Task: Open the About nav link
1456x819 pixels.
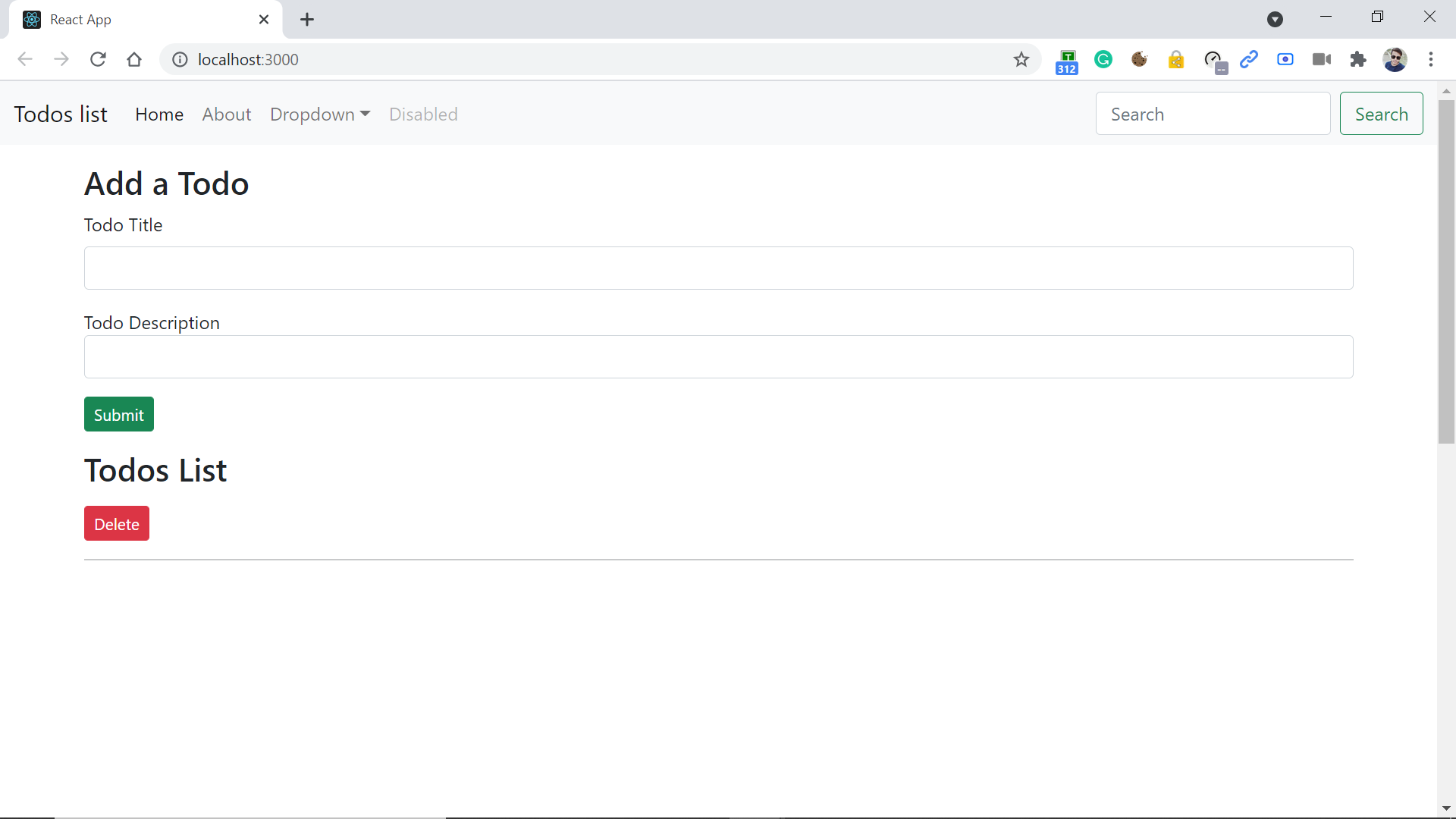Action: click(226, 115)
